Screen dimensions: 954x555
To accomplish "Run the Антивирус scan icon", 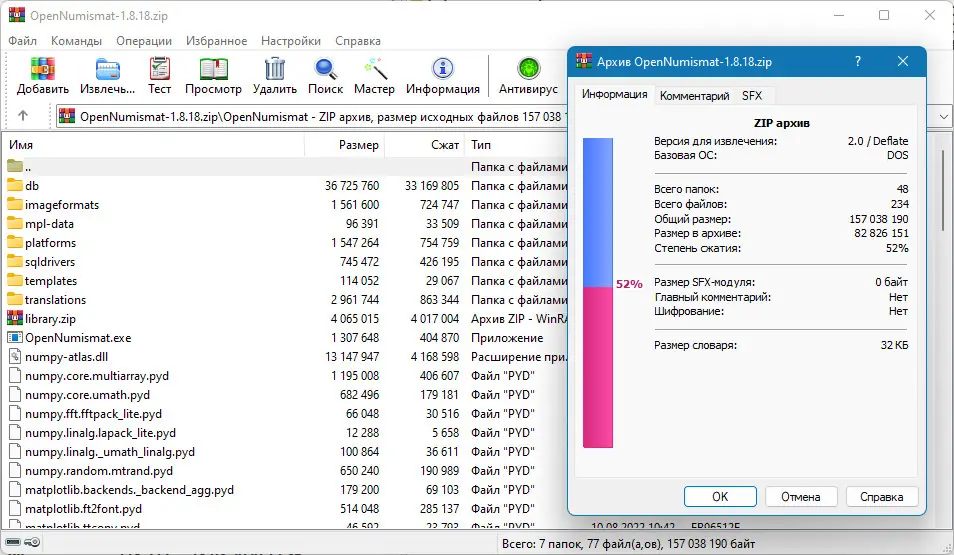I will pos(528,69).
